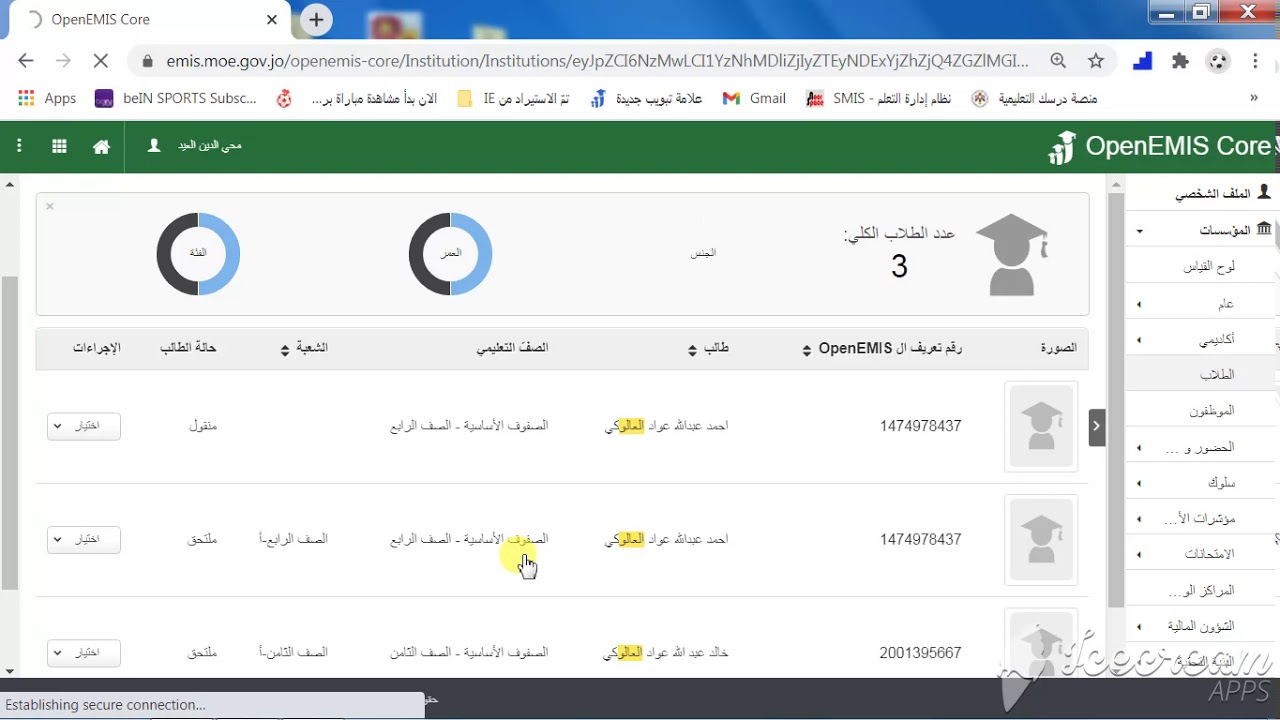1280x720 pixels.
Task: Open zoom magnifier icon in address bar
Action: 1058,61
